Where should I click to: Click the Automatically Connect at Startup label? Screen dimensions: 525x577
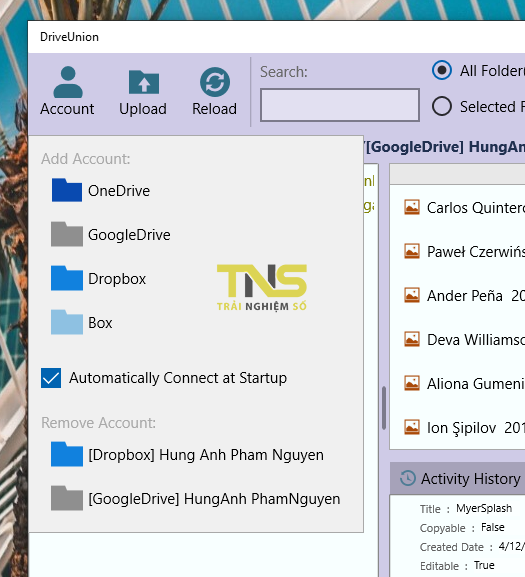[x=178, y=378]
